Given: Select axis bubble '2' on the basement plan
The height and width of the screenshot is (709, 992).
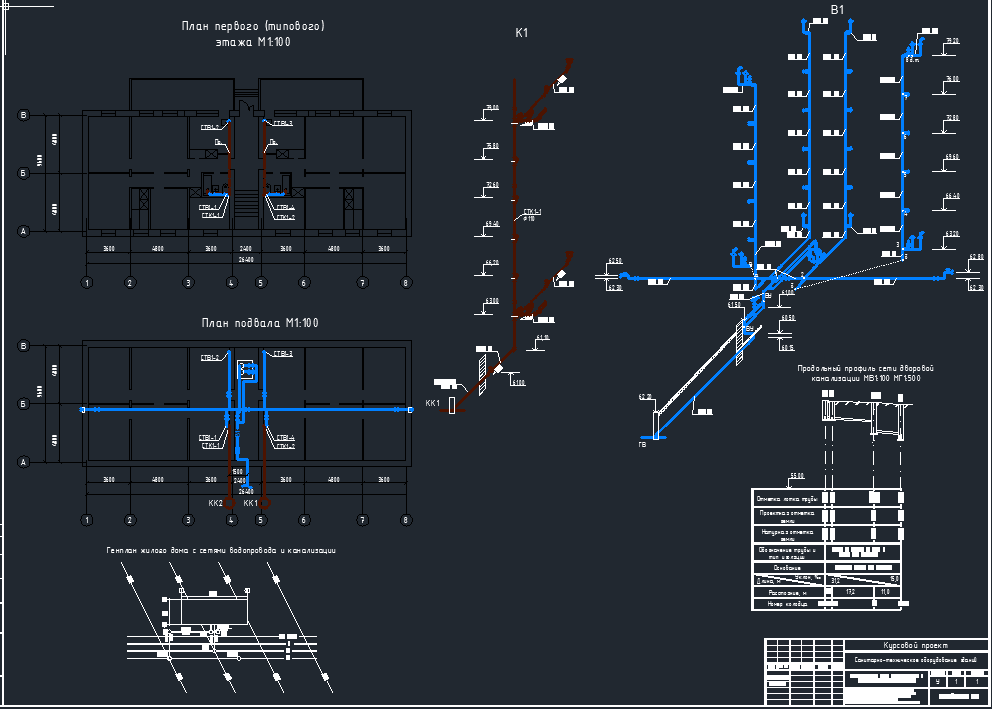Looking at the screenshot, I should [x=130, y=520].
